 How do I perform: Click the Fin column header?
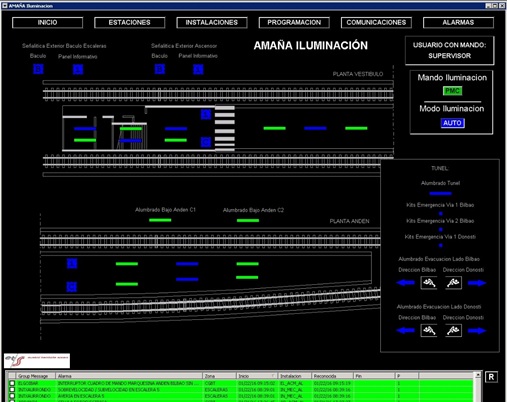pyautogui.click(x=374, y=376)
